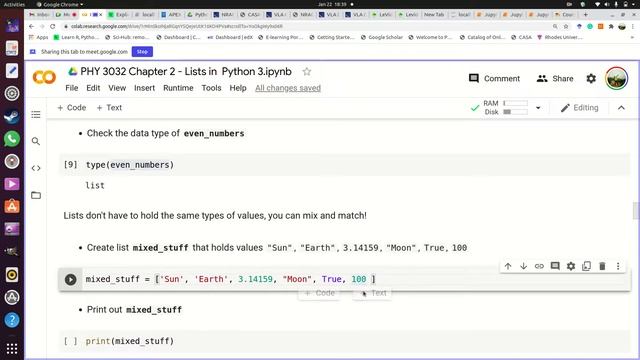Mirror cell in tab icon

tap(587, 266)
